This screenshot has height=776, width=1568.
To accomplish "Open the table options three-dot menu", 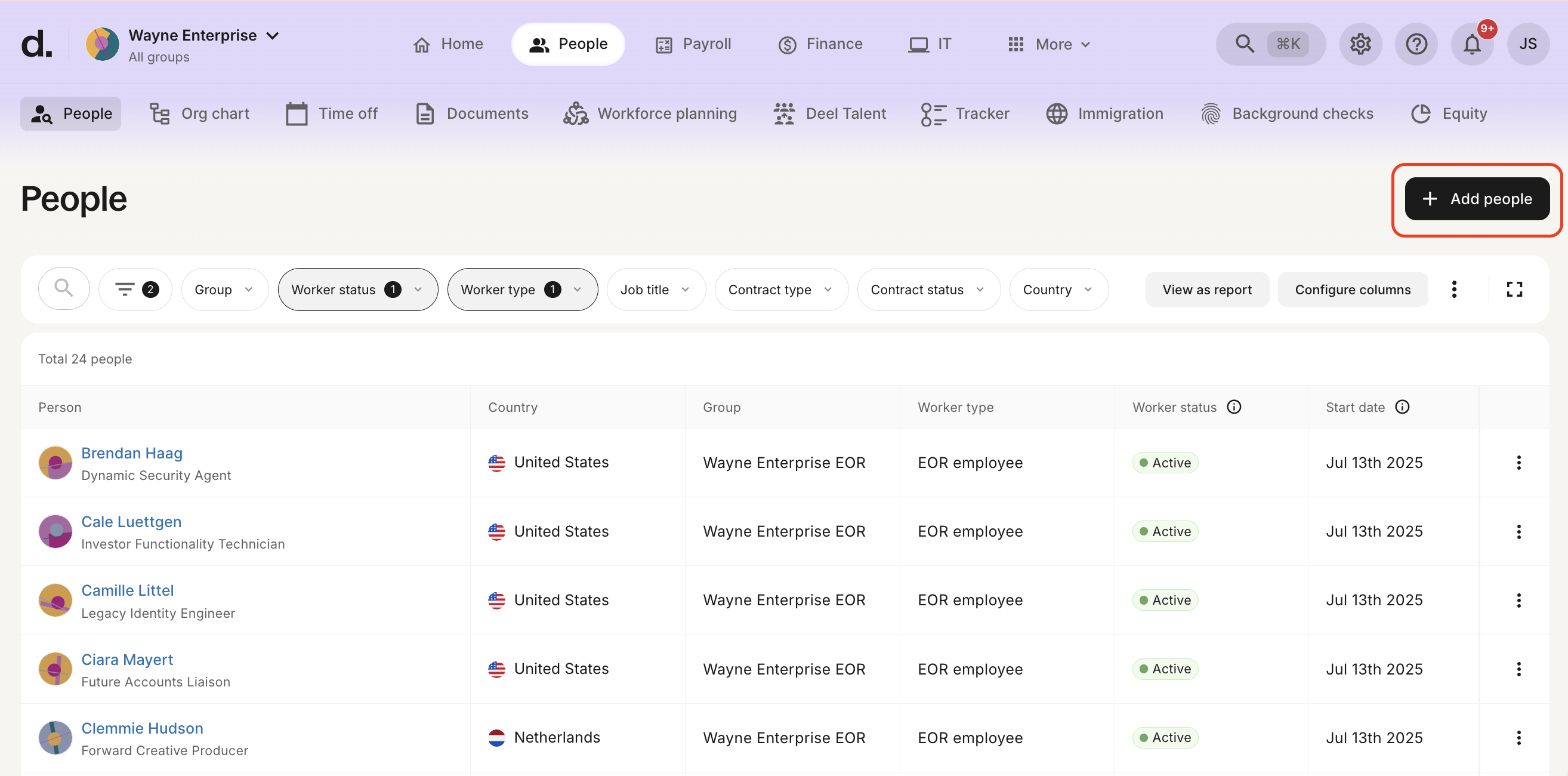I will (x=1453, y=289).
